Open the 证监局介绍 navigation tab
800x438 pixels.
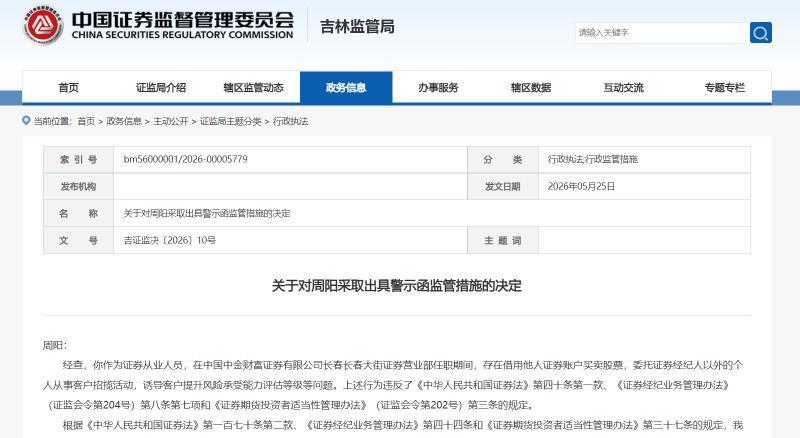coord(161,88)
